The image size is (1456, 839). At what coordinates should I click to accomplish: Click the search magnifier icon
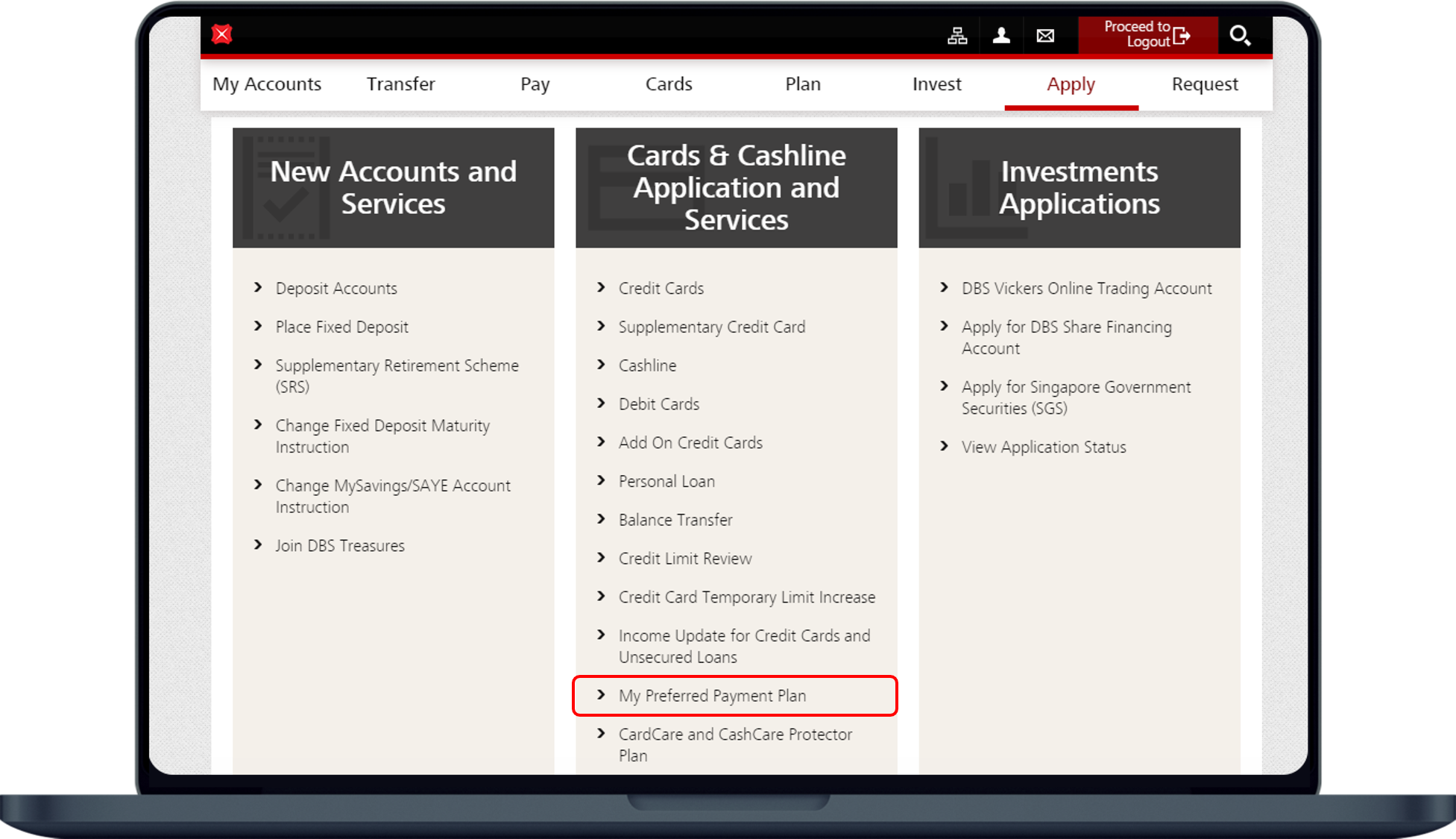point(1240,35)
